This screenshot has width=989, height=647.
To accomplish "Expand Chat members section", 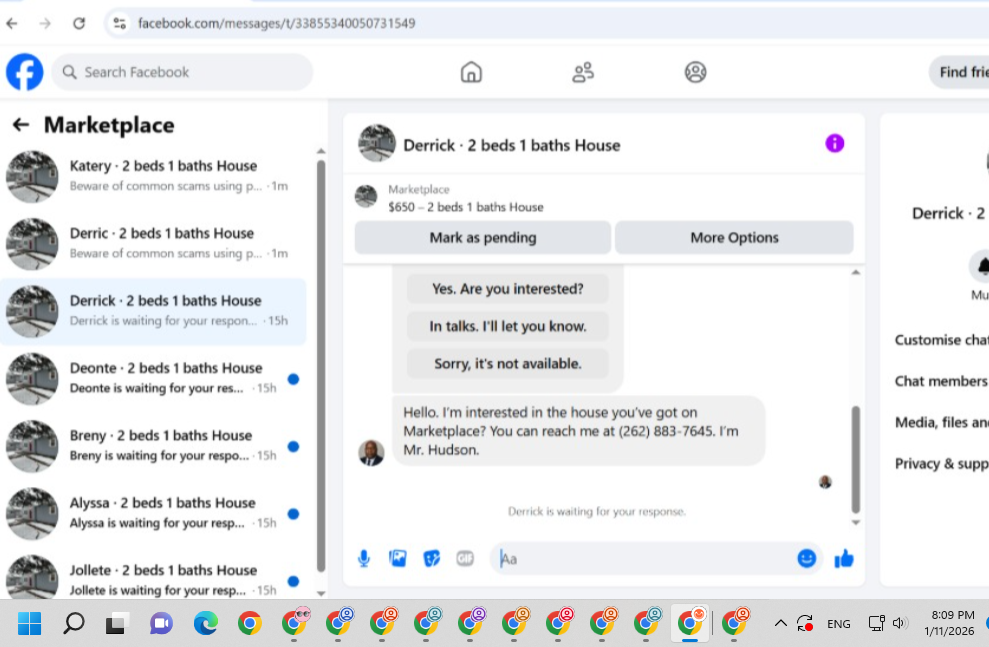I will coord(942,381).
